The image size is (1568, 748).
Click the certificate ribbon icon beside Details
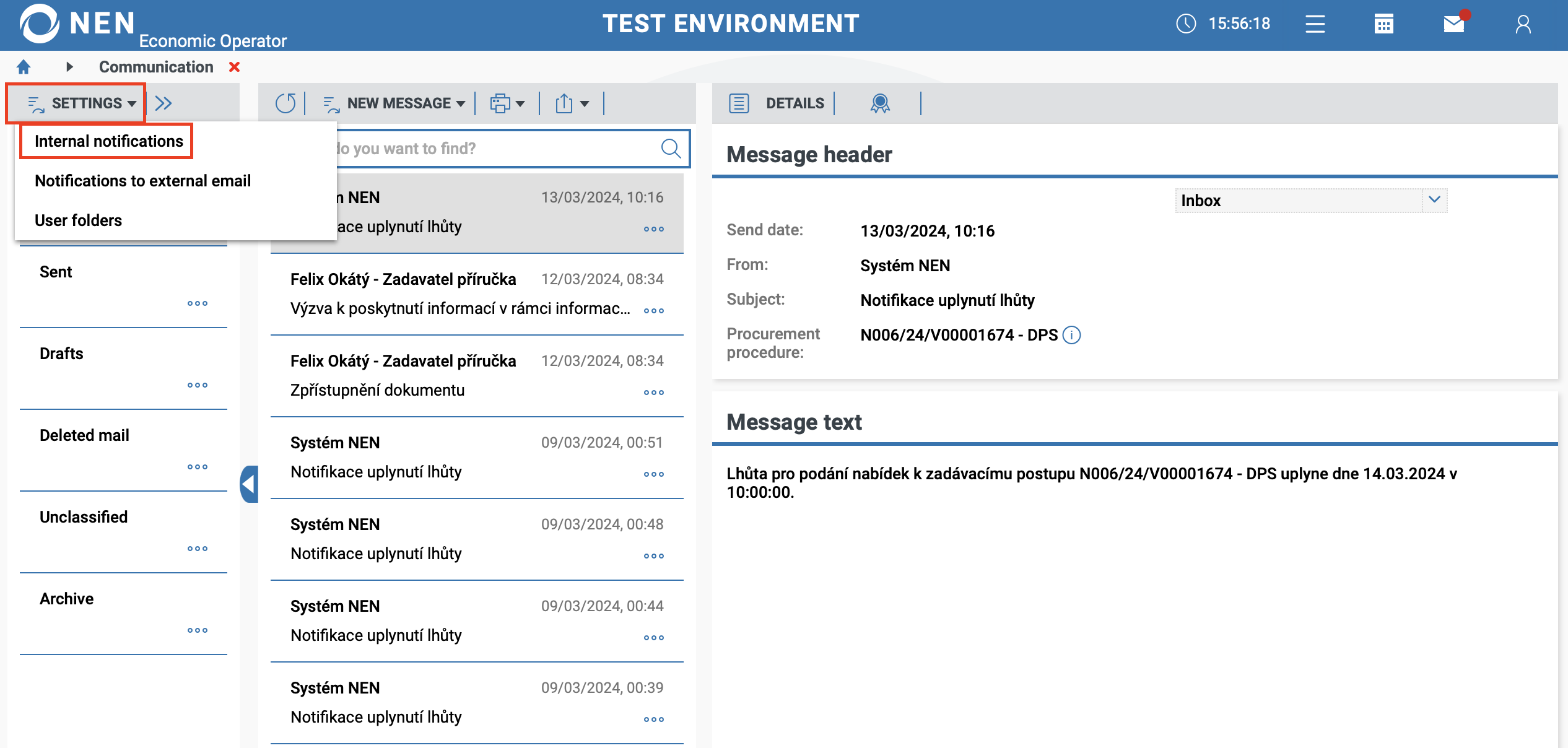[879, 103]
